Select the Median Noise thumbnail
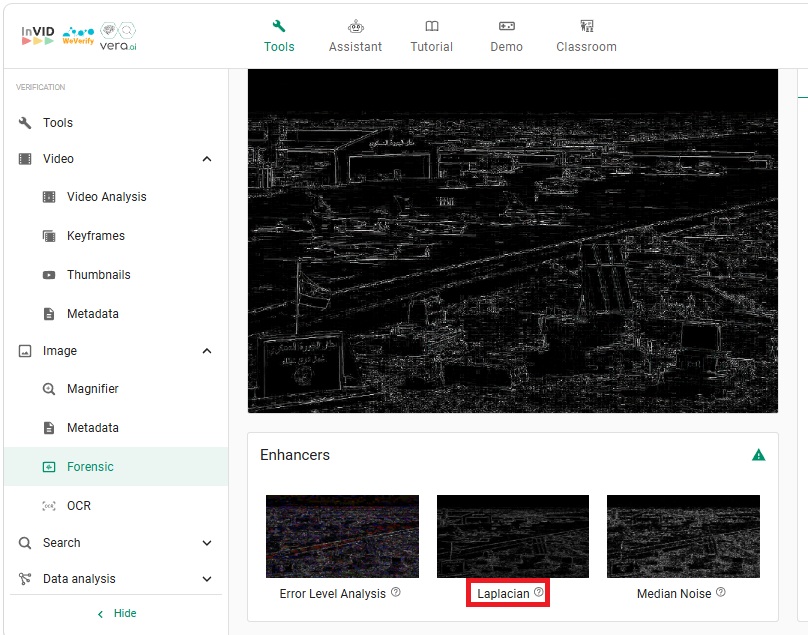The height and width of the screenshot is (635, 808). (x=683, y=536)
